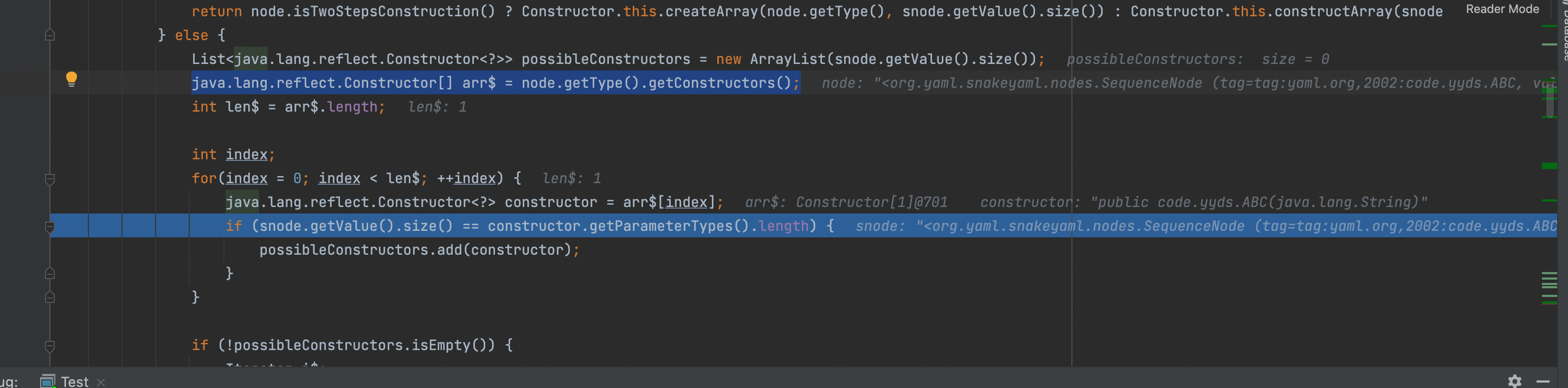1568x388 pixels.
Task: Open the Database tool window
Action: [x=1564, y=30]
